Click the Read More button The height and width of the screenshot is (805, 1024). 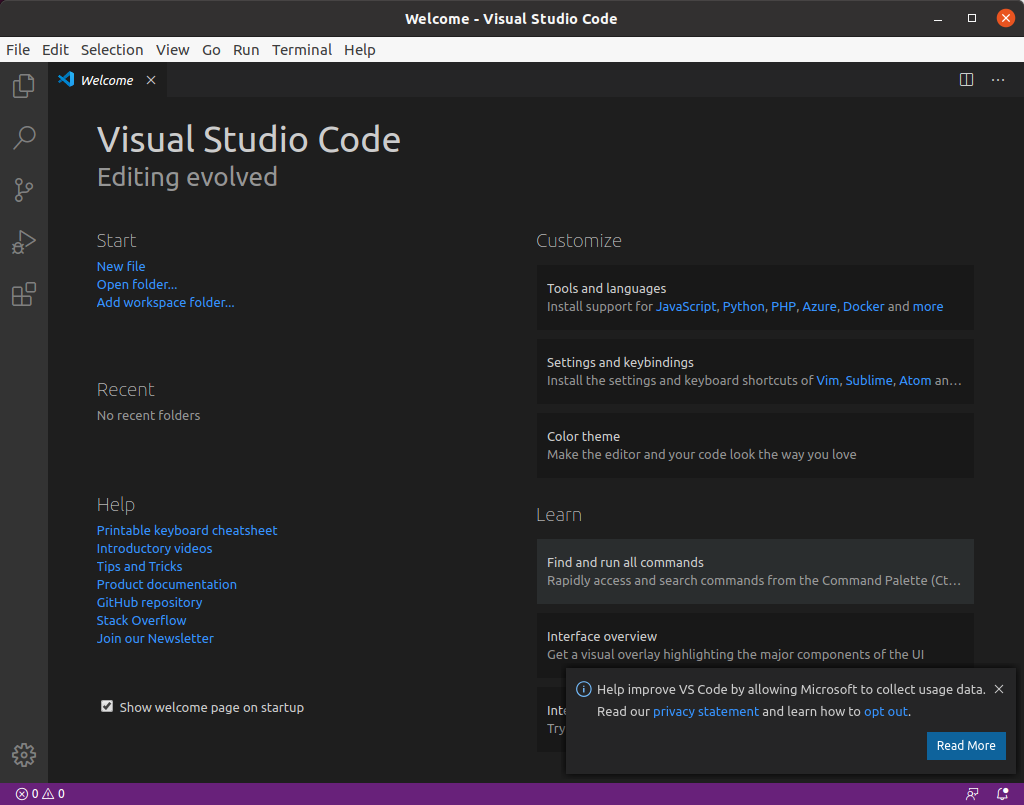coord(966,745)
